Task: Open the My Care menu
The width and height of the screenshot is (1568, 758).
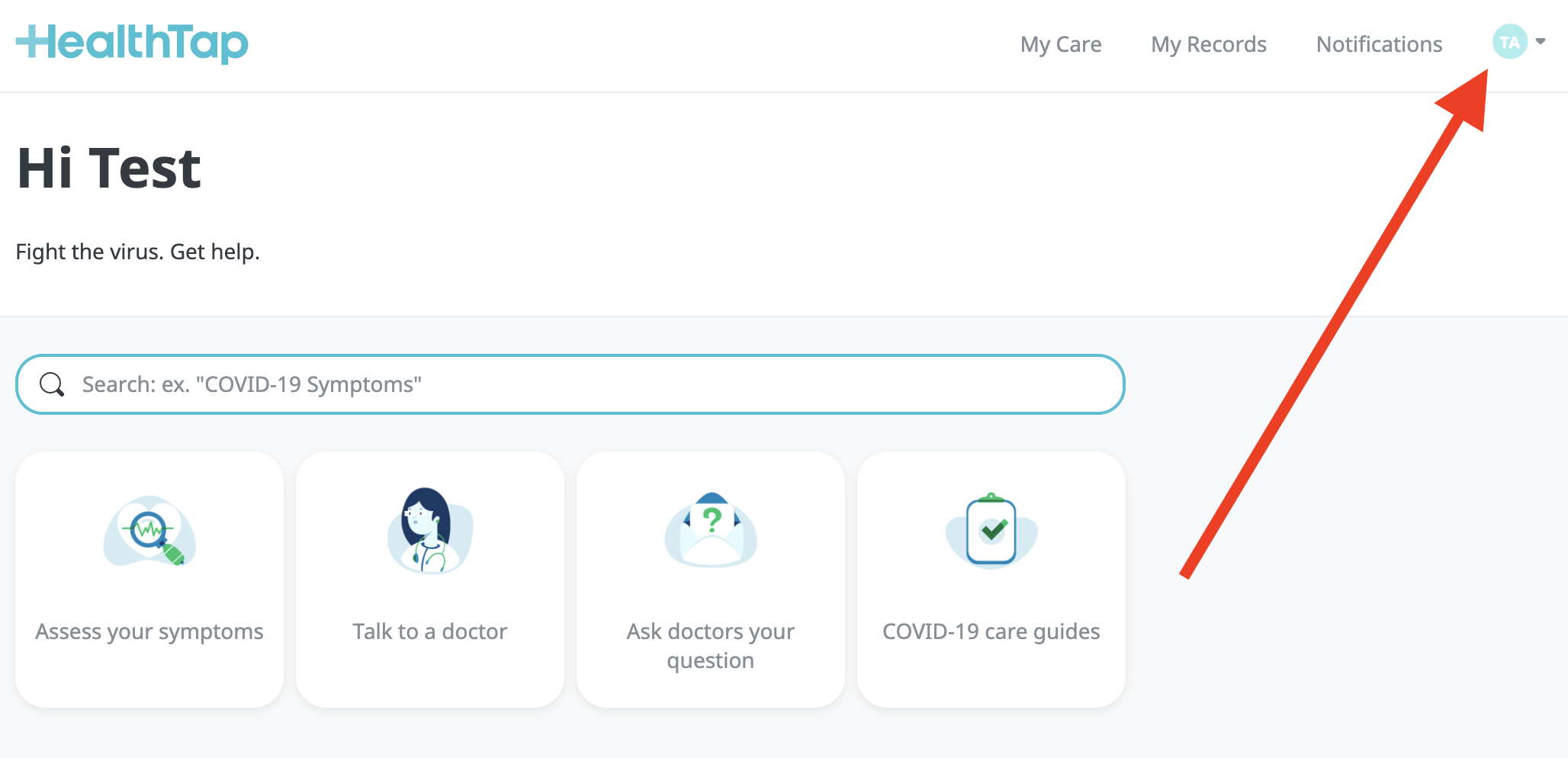Action: click(1061, 44)
